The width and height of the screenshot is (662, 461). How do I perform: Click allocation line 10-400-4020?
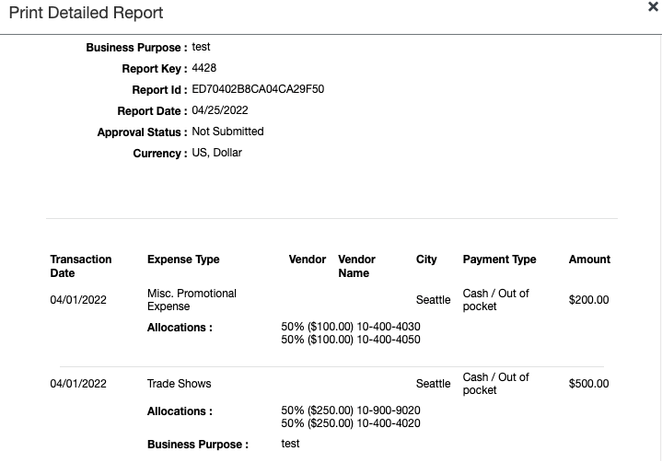351,423
